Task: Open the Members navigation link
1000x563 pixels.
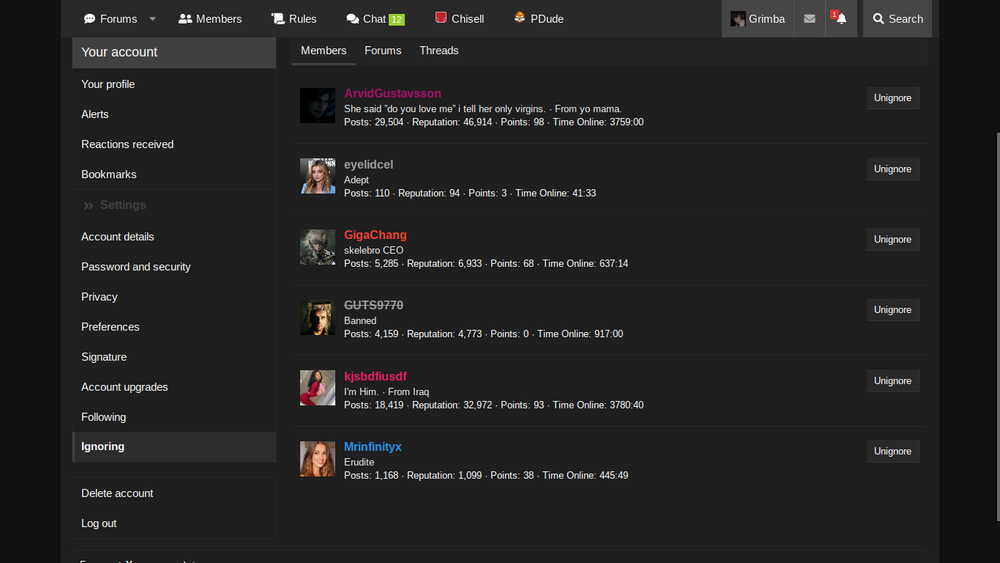Action: (210, 19)
